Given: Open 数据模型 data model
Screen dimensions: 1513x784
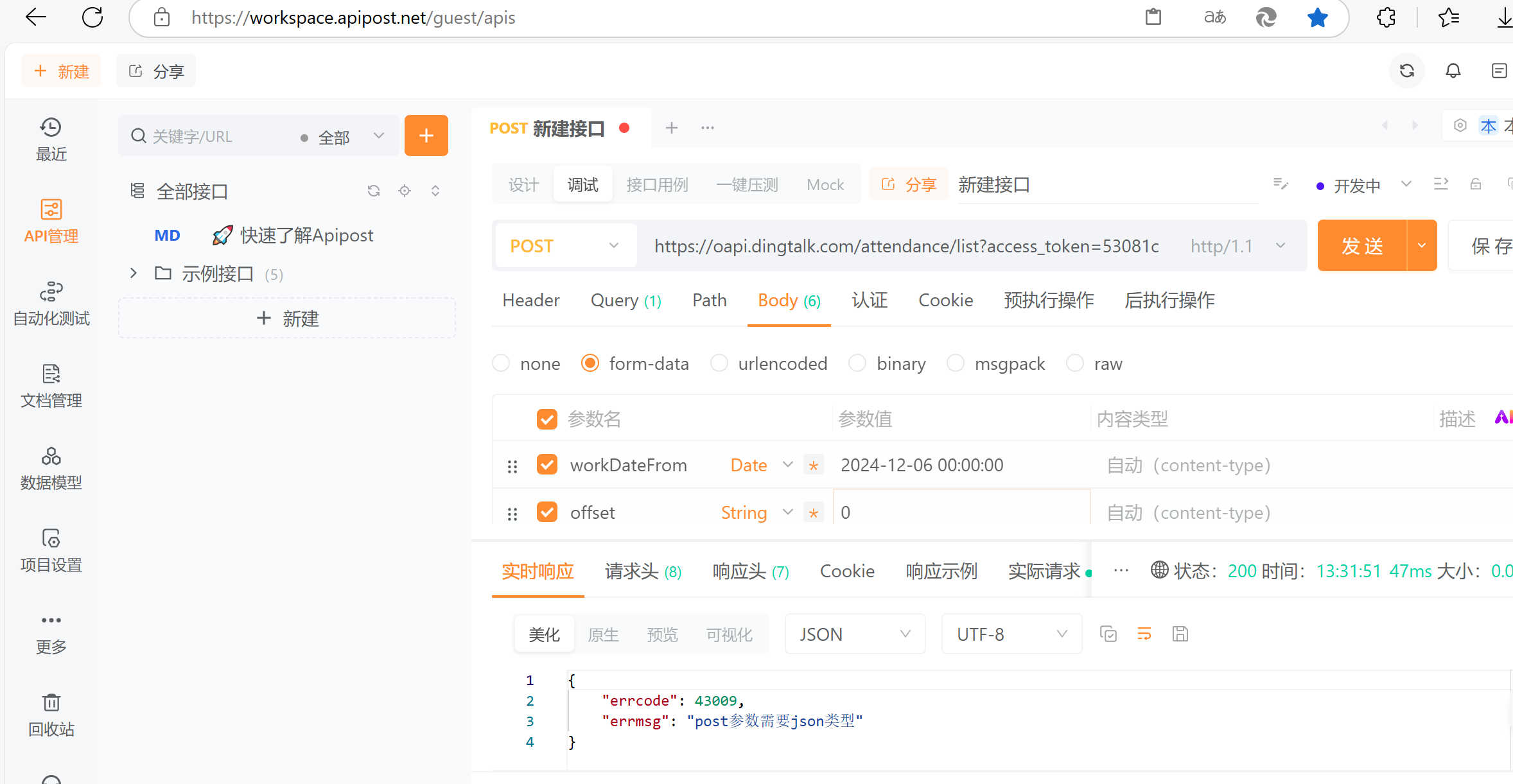Looking at the screenshot, I should click(x=51, y=467).
